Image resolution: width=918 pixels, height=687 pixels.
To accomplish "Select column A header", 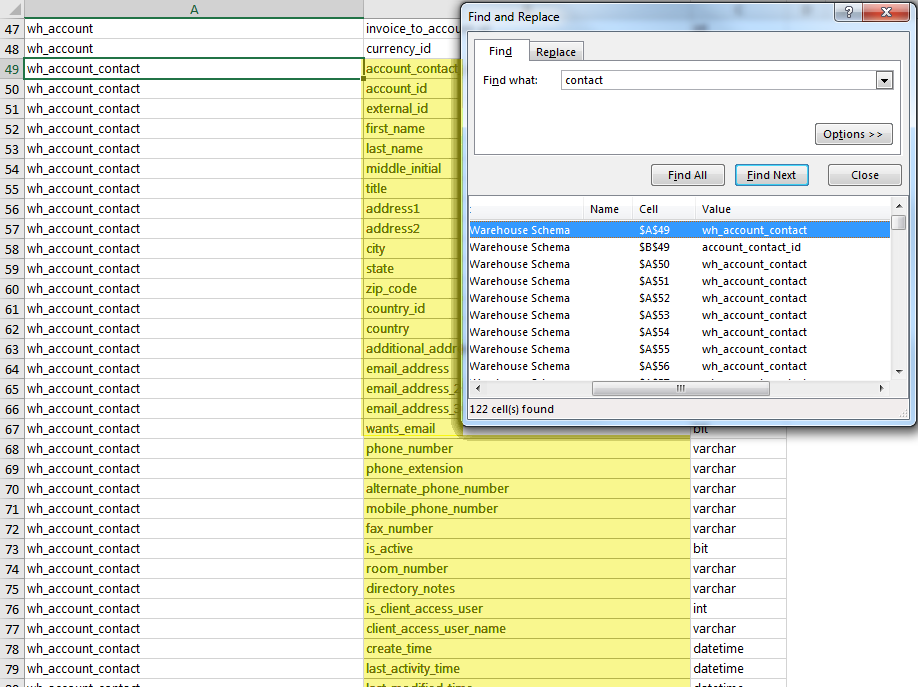I will (193, 9).
